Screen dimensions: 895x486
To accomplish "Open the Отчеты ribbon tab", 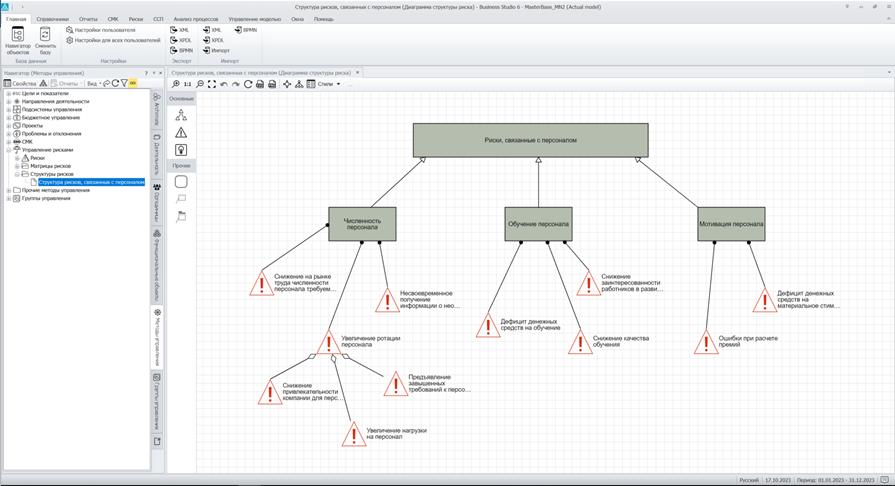I will click(88, 19).
